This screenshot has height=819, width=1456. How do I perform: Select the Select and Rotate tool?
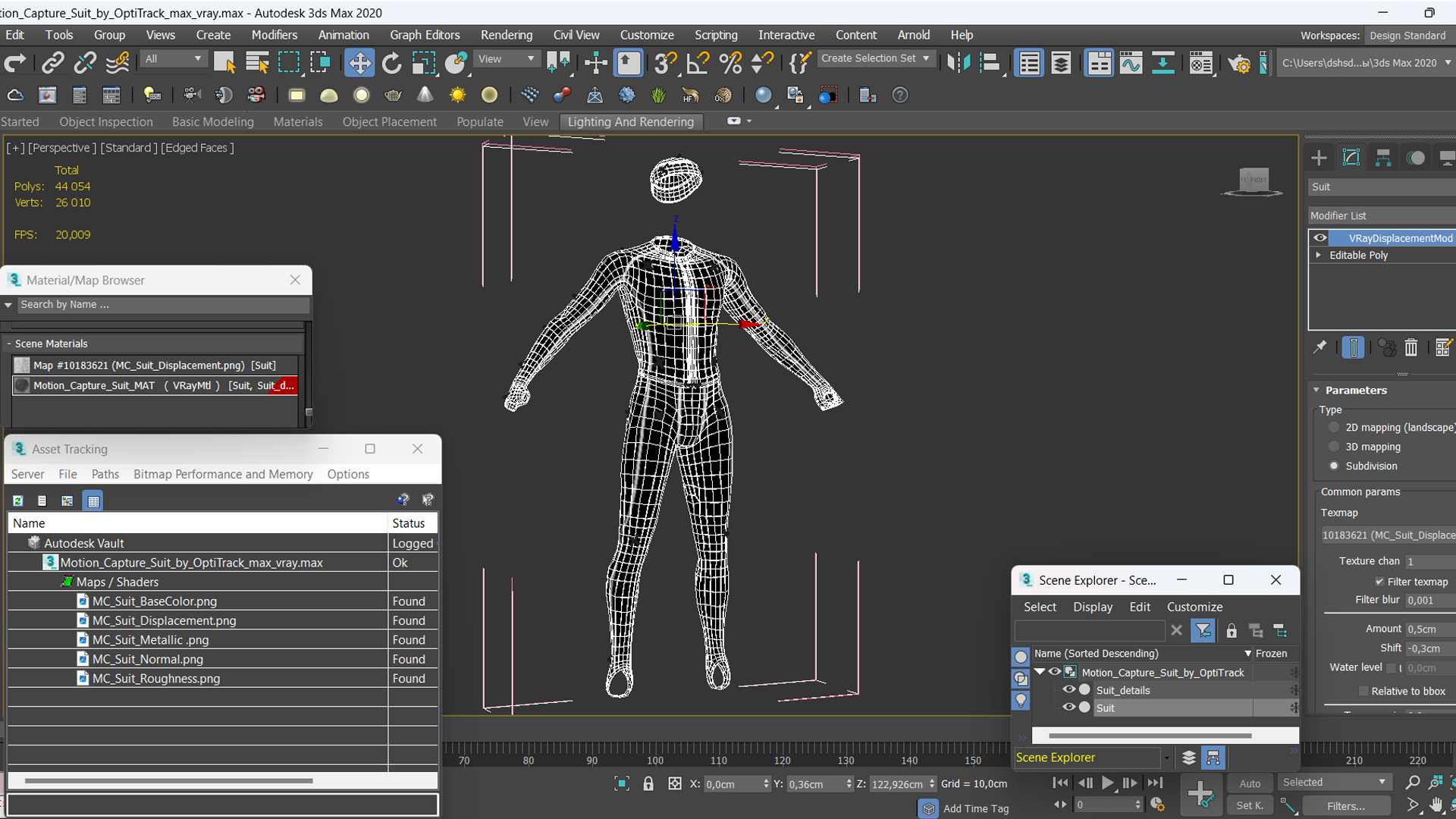coord(391,63)
